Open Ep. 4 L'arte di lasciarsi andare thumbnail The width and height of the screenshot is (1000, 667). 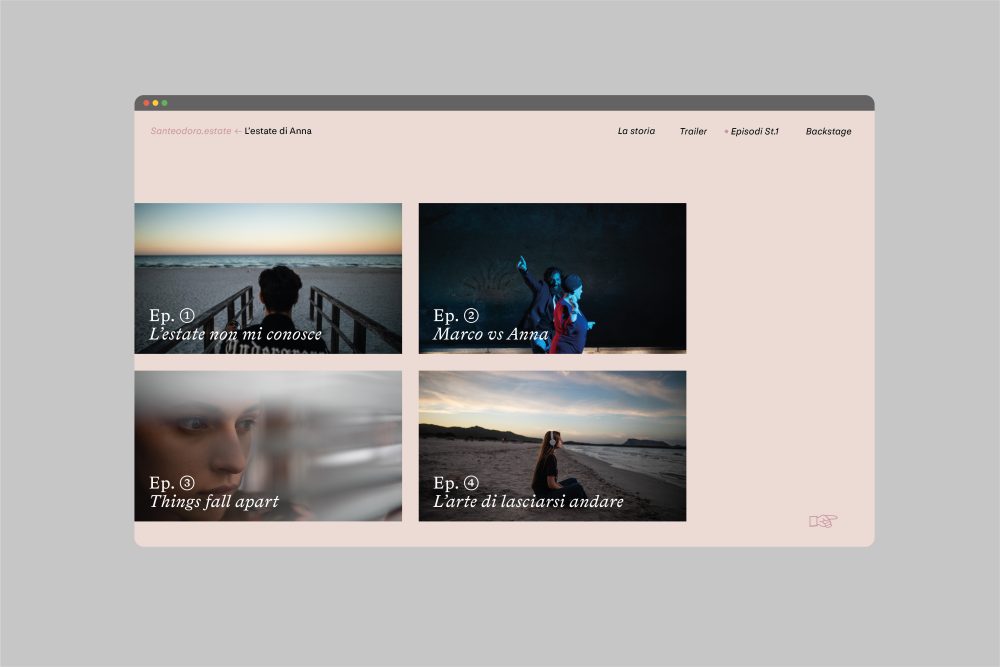pyautogui.click(x=552, y=446)
